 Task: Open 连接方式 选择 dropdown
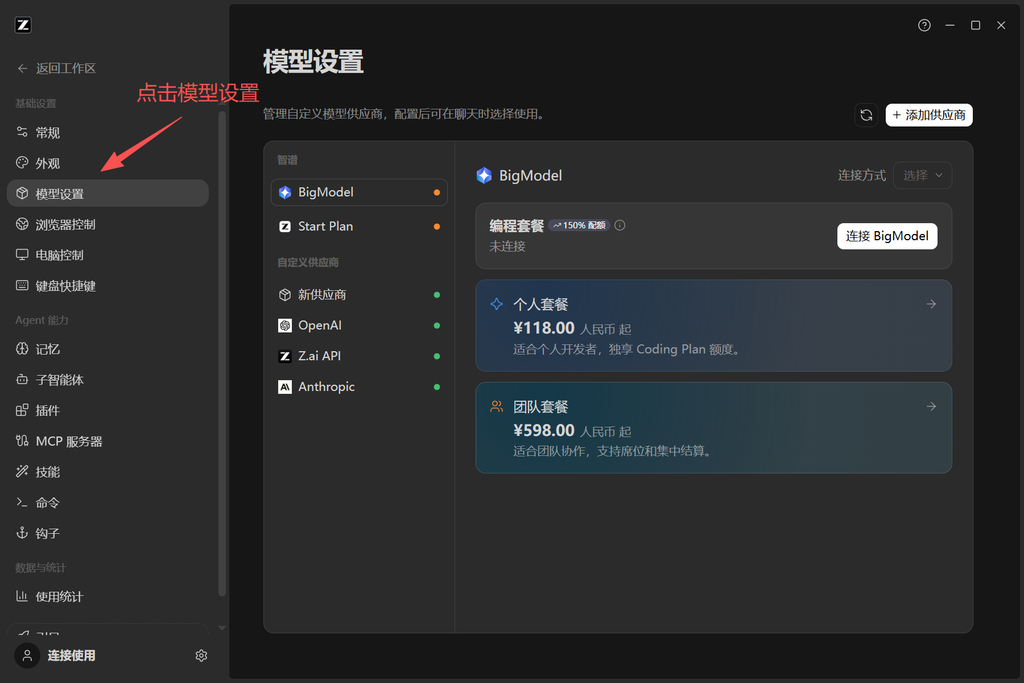(922, 175)
